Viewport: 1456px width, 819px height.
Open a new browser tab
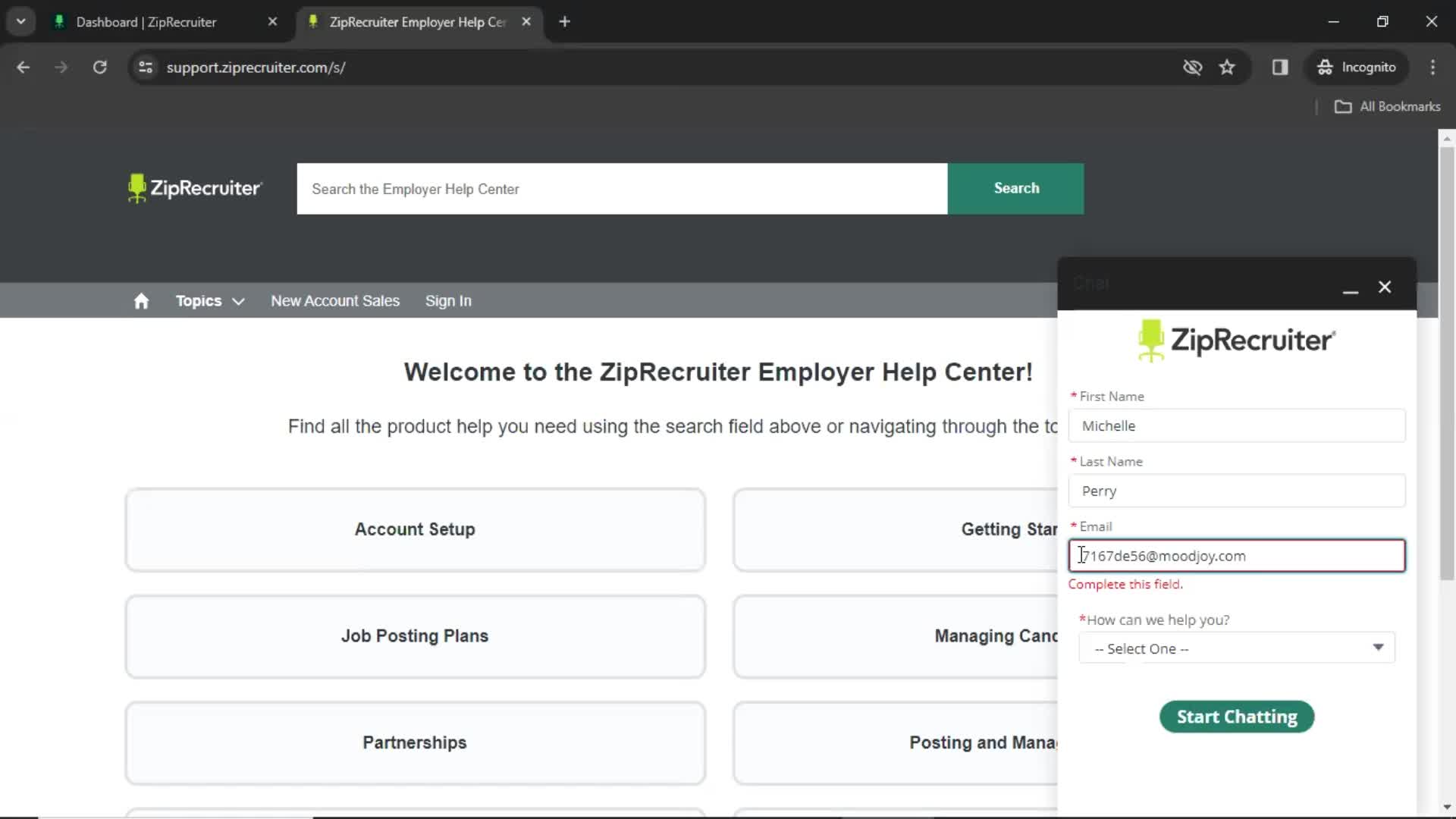(x=564, y=22)
